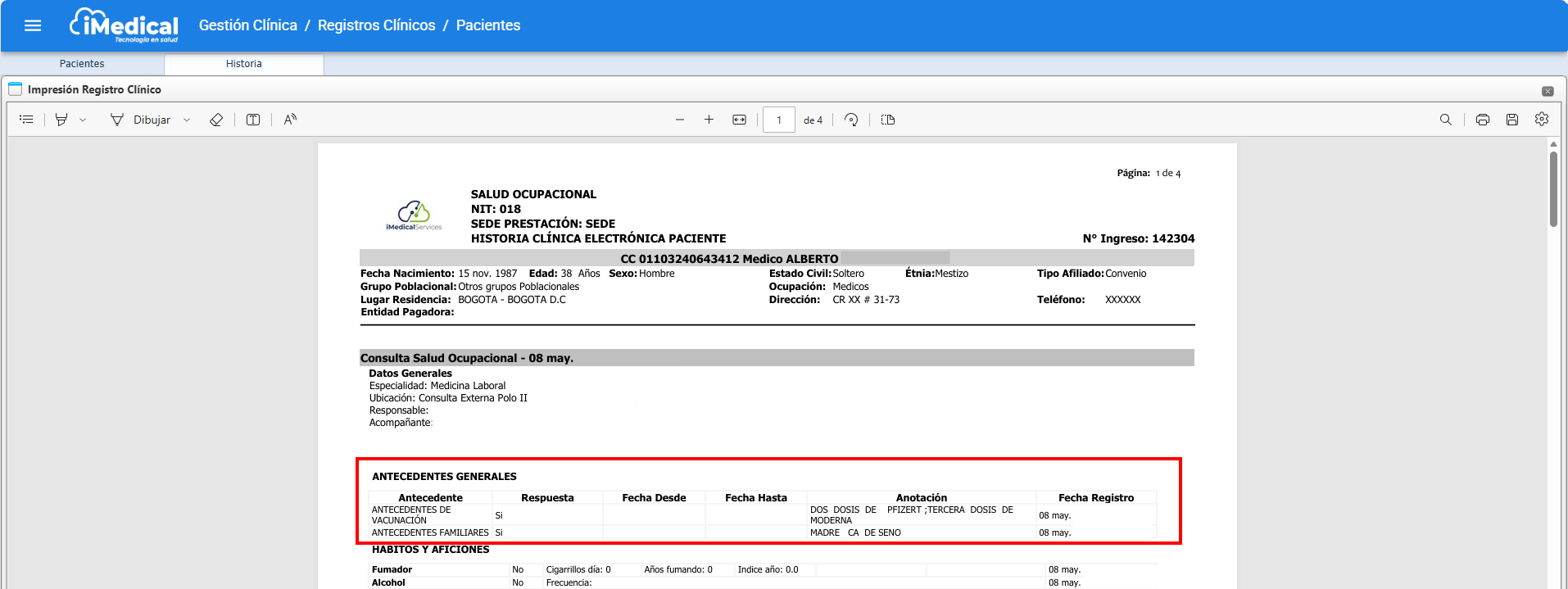Image resolution: width=1568 pixels, height=589 pixels.
Task: Open the PDF viewer settings gear
Action: [x=1542, y=120]
